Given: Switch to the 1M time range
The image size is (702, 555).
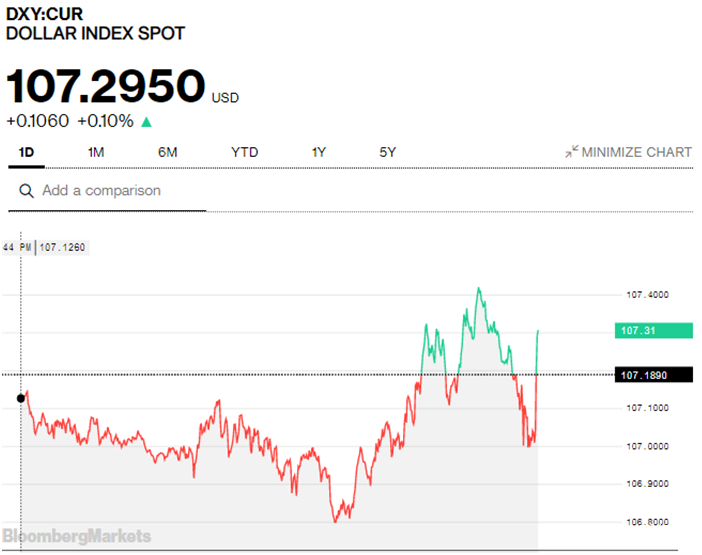Looking at the screenshot, I should (x=96, y=152).
